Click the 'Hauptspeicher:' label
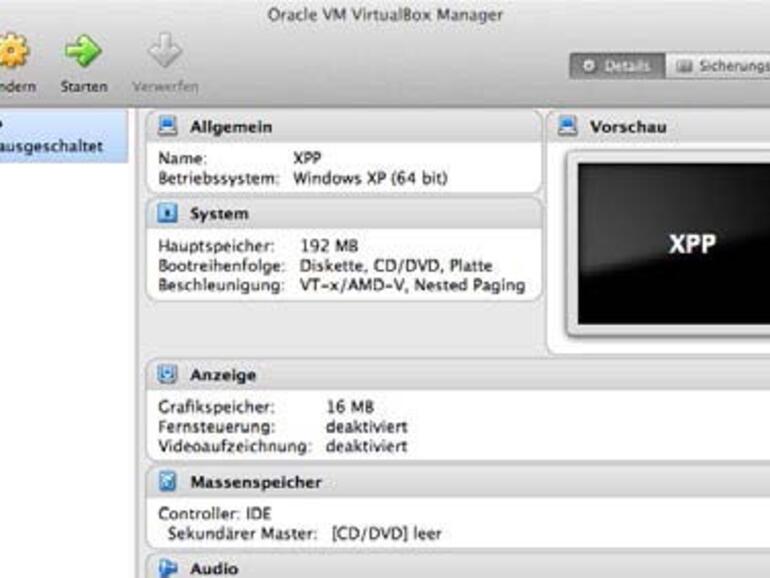 click(x=216, y=246)
